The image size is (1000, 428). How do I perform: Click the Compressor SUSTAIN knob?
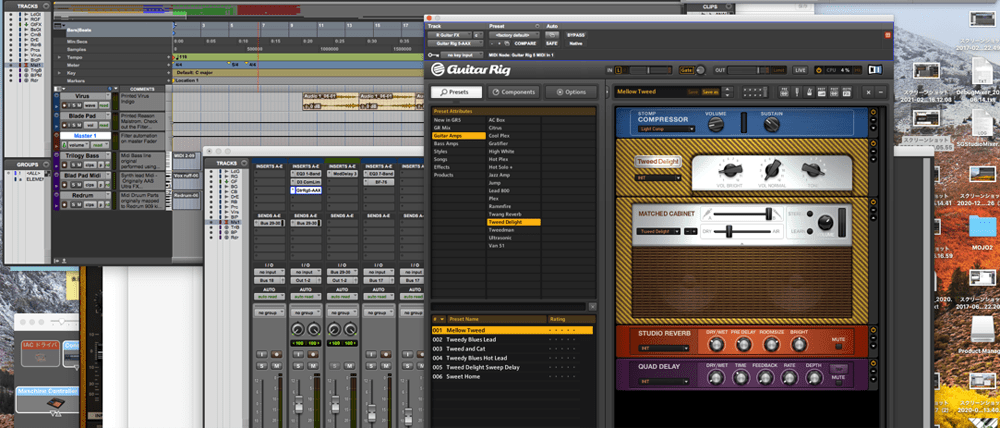[772, 126]
